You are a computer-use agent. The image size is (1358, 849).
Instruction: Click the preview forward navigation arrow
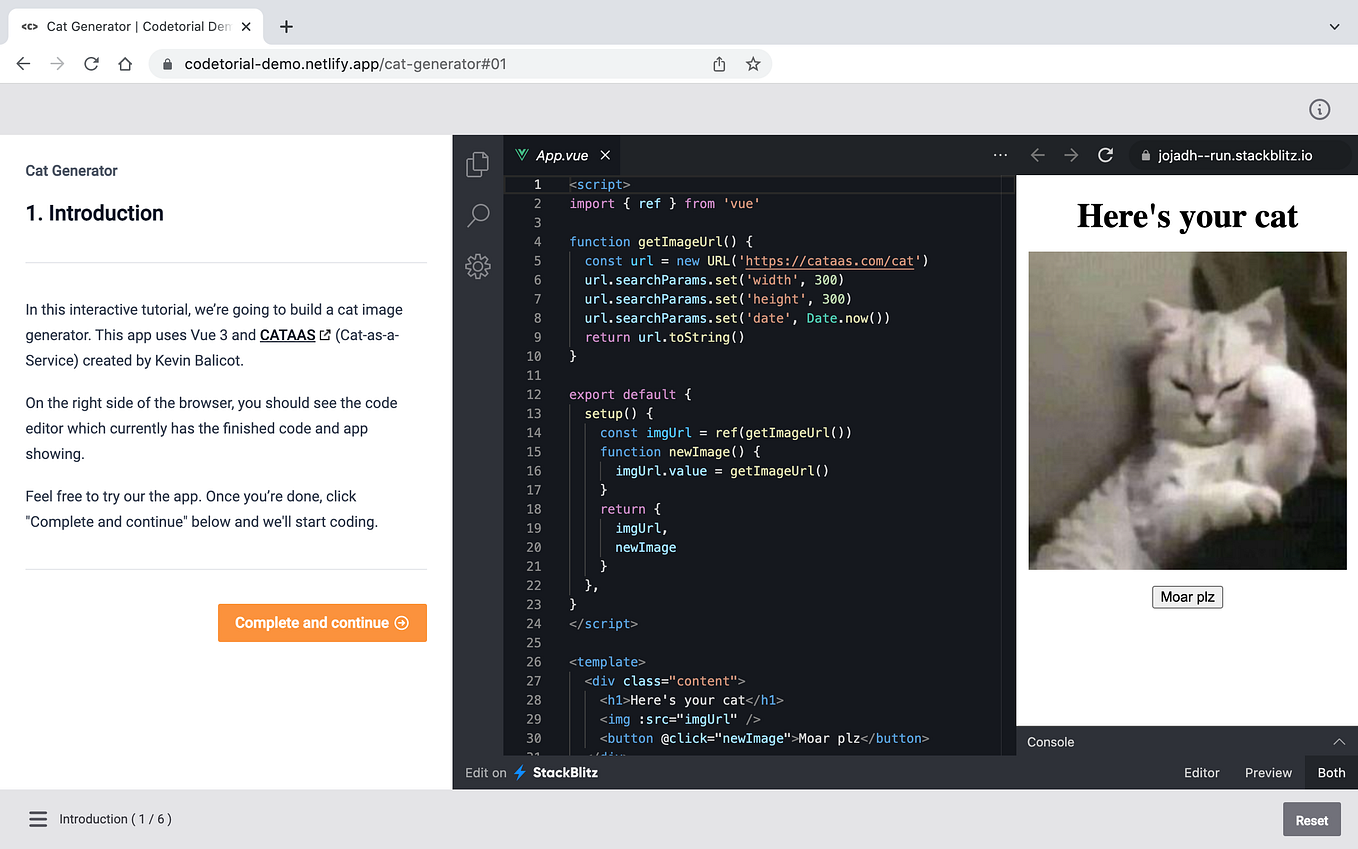1070,155
